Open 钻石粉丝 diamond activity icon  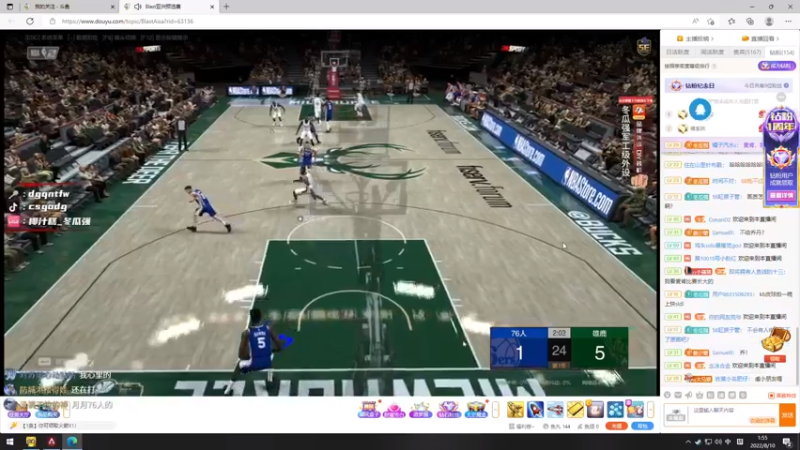coord(448,409)
